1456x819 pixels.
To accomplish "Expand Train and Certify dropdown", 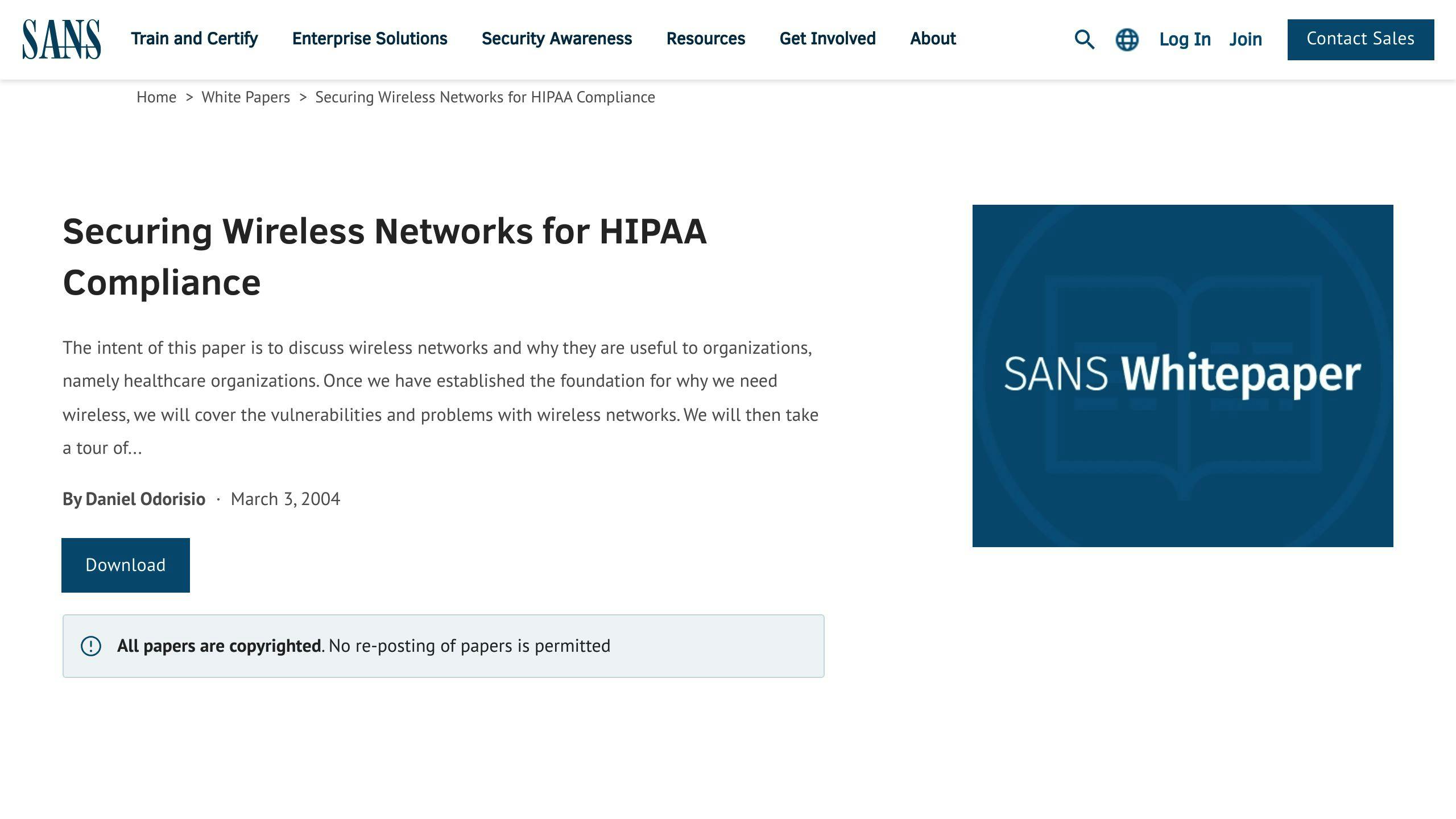I will click(x=194, y=38).
